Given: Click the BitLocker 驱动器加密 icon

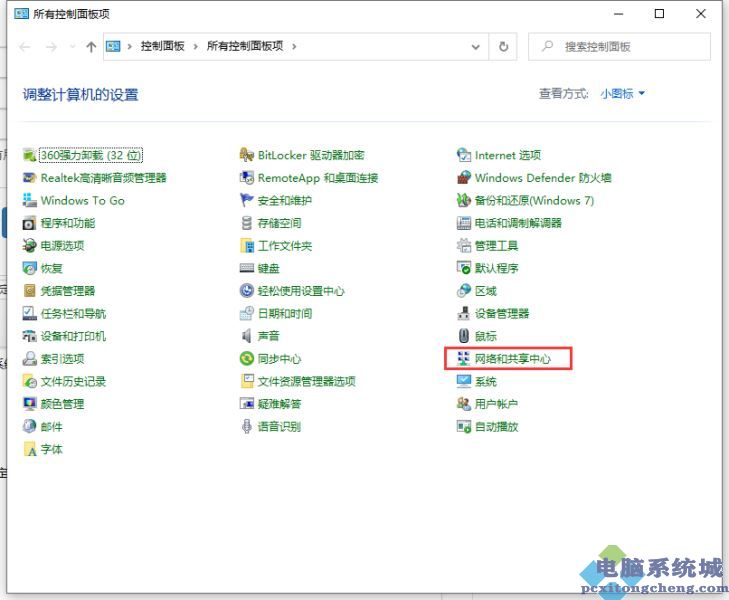Looking at the screenshot, I should 247,155.
